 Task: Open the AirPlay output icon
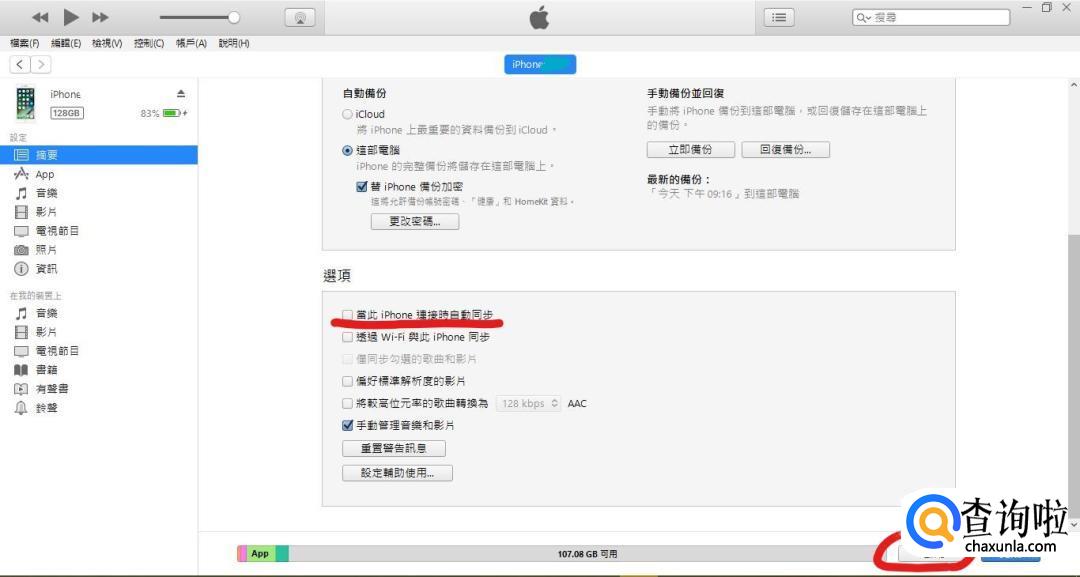(300, 18)
